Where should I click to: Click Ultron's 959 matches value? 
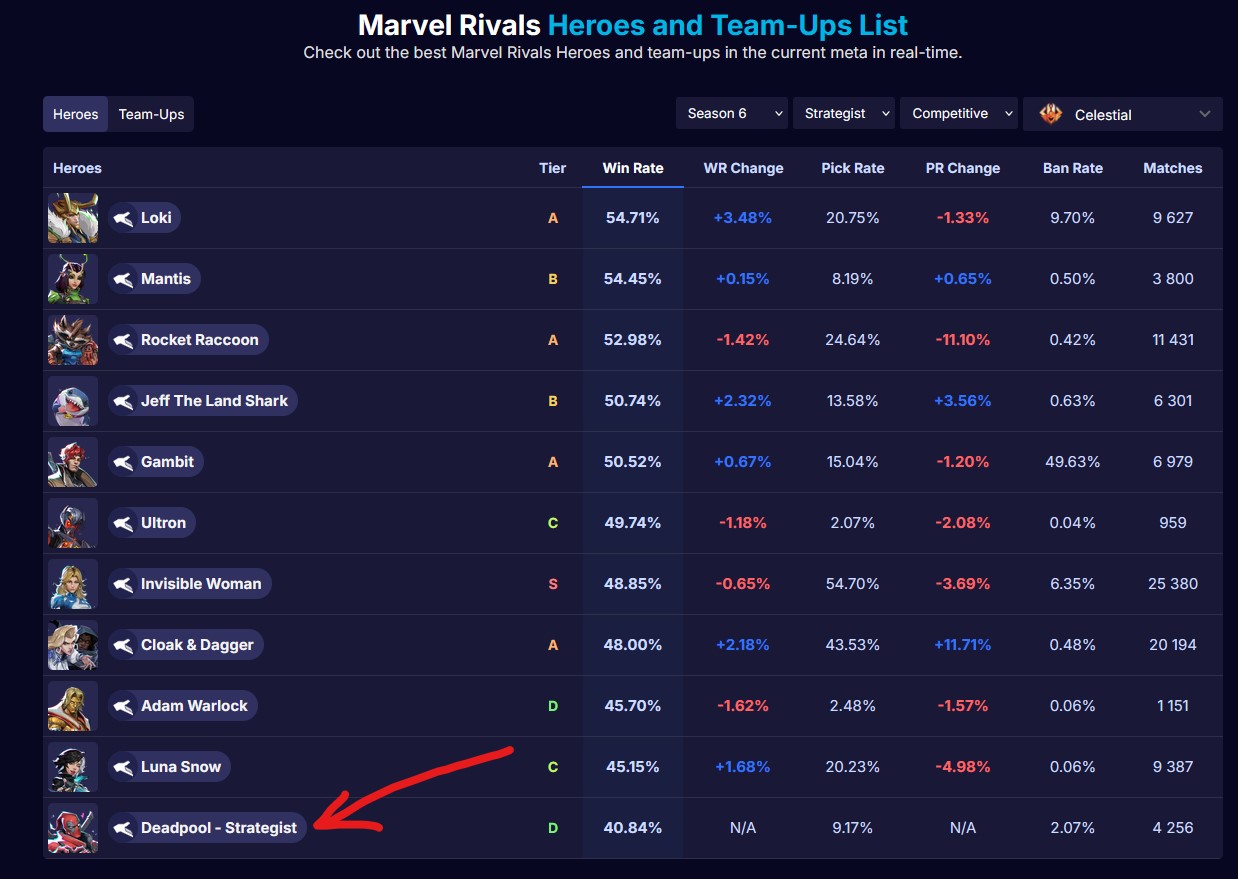tap(1173, 523)
